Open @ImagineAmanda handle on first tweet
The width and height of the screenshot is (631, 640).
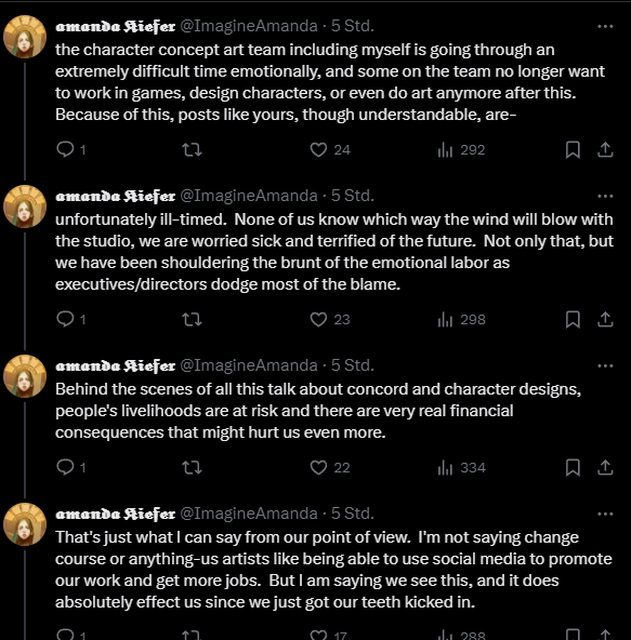click(248, 26)
